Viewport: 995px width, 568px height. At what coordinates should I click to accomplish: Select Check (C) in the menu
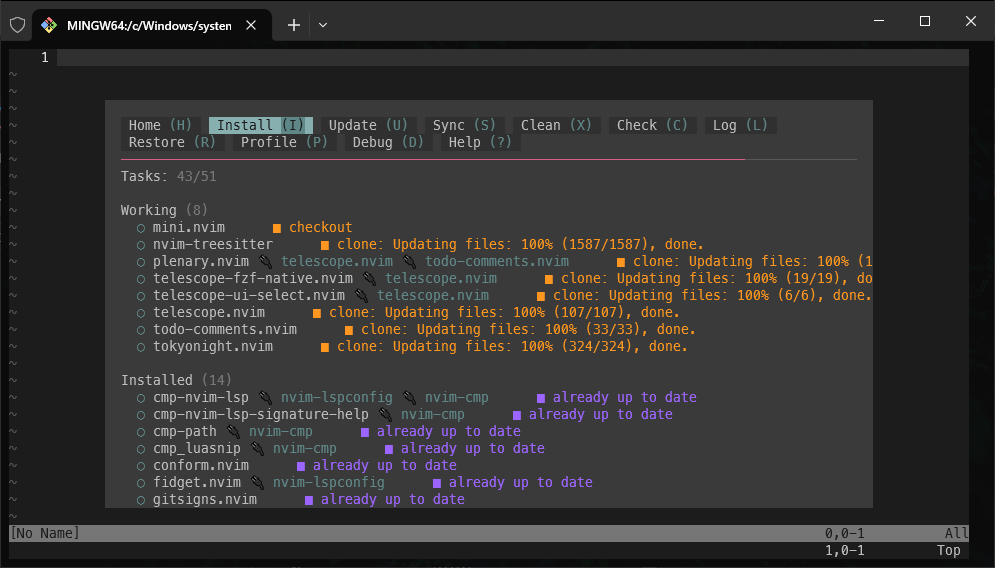point(652,125)
